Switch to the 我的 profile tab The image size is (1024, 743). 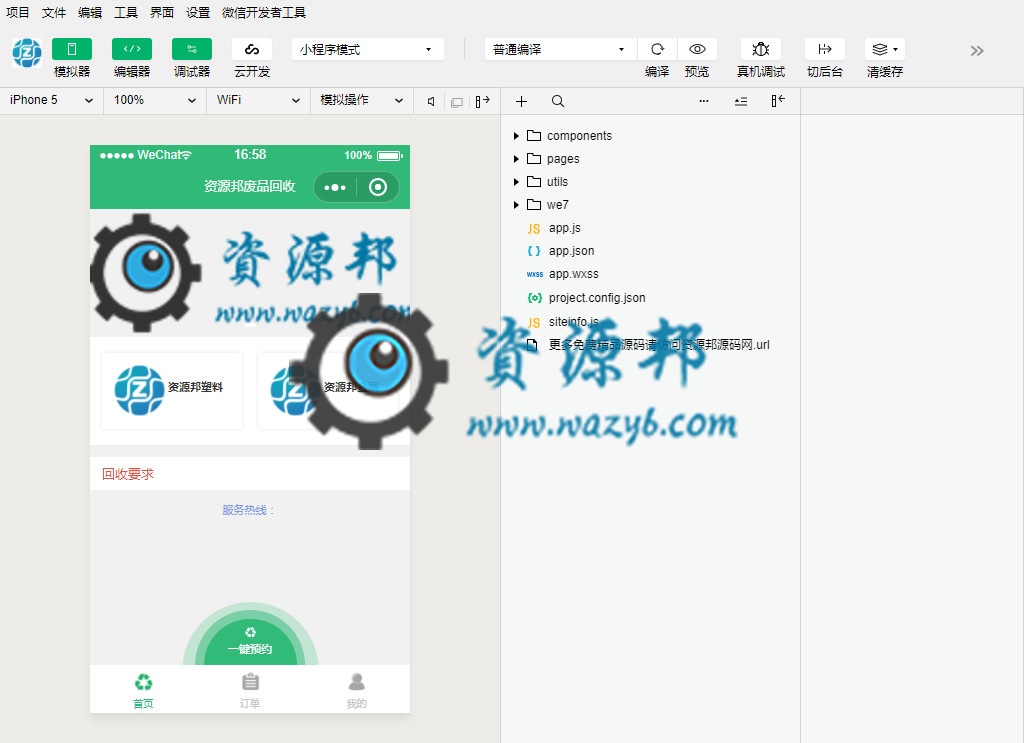click(x=357, y=690)
